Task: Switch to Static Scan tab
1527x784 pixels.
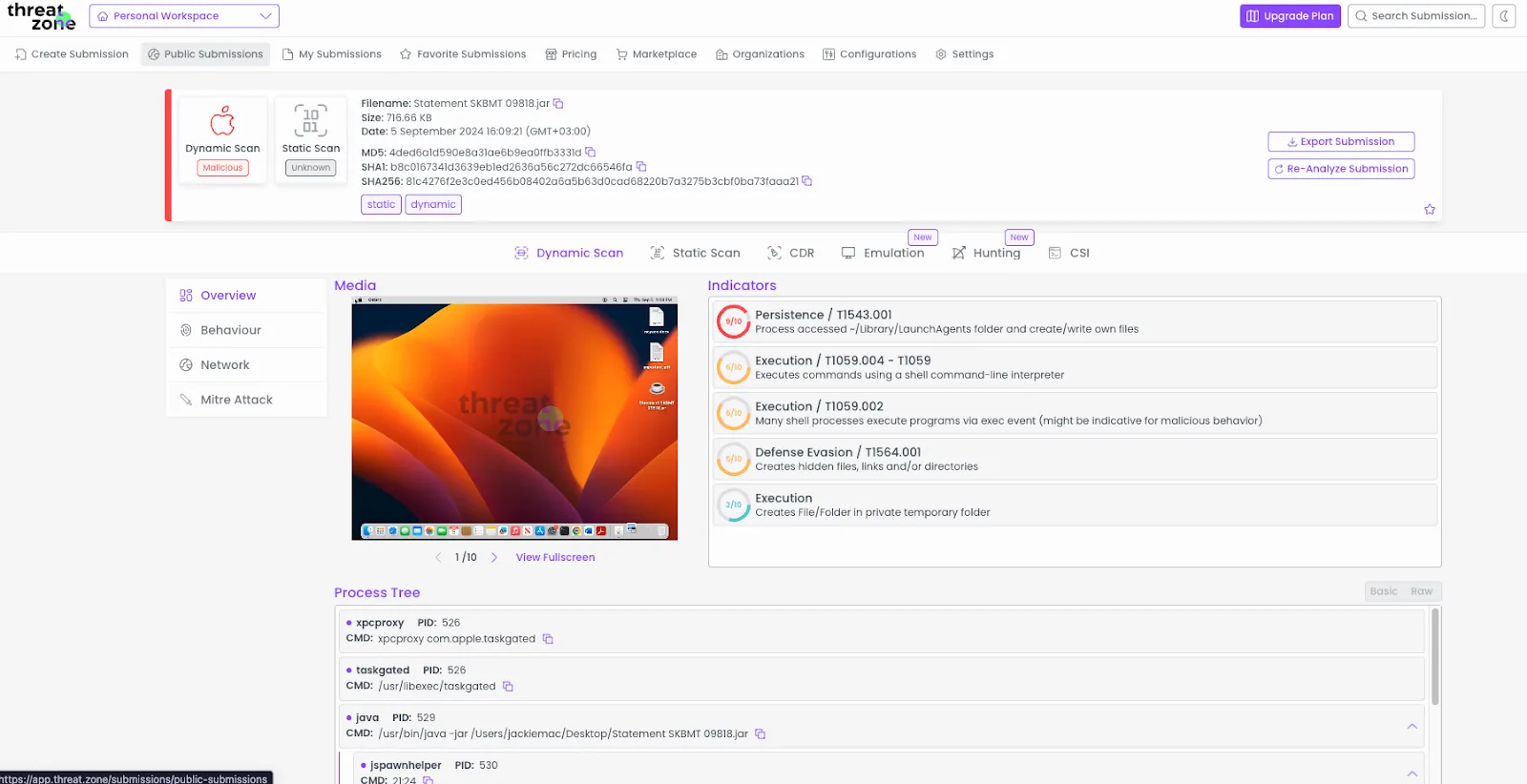Action: pos(695,253)
